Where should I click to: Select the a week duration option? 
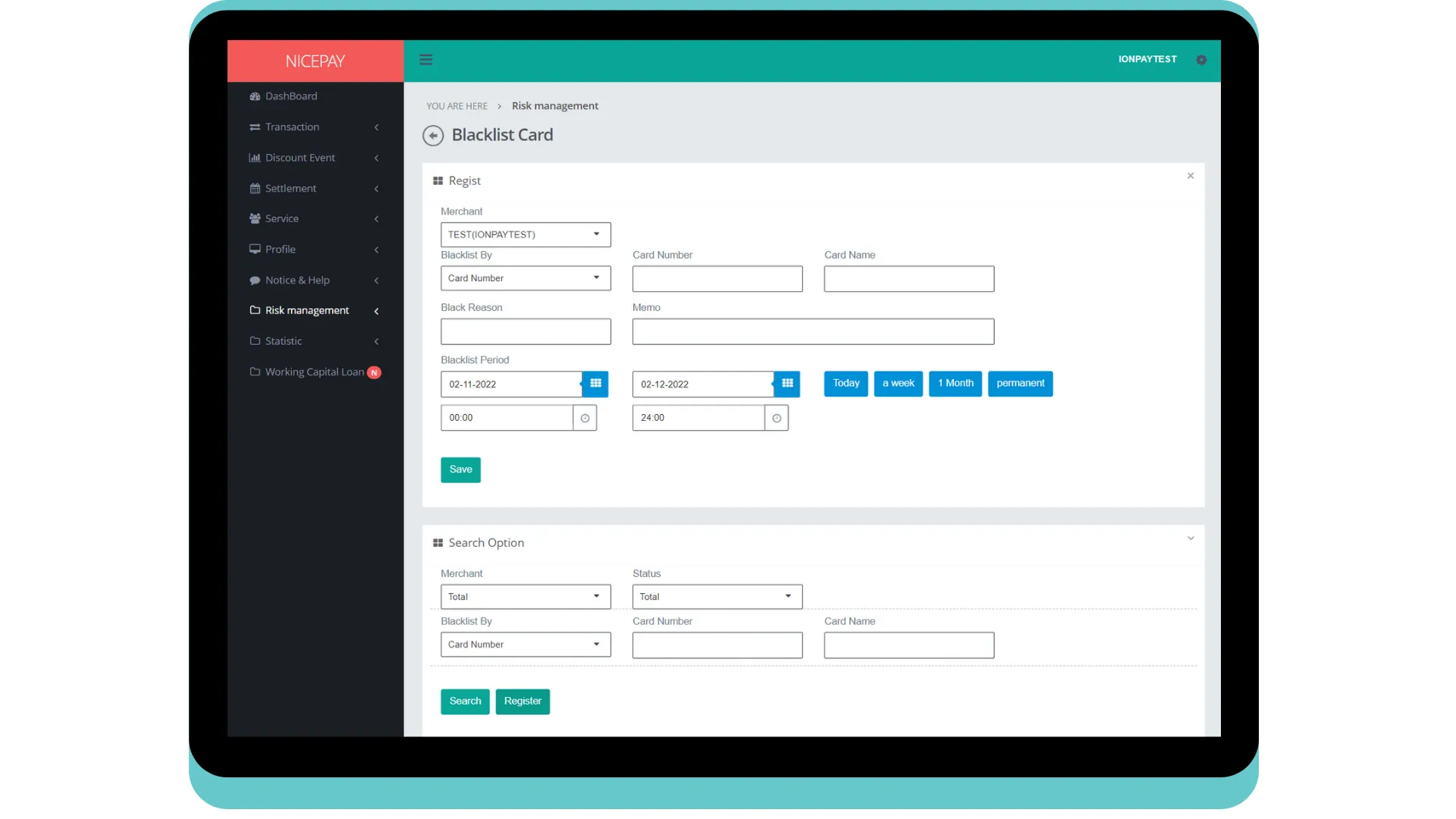899,384
